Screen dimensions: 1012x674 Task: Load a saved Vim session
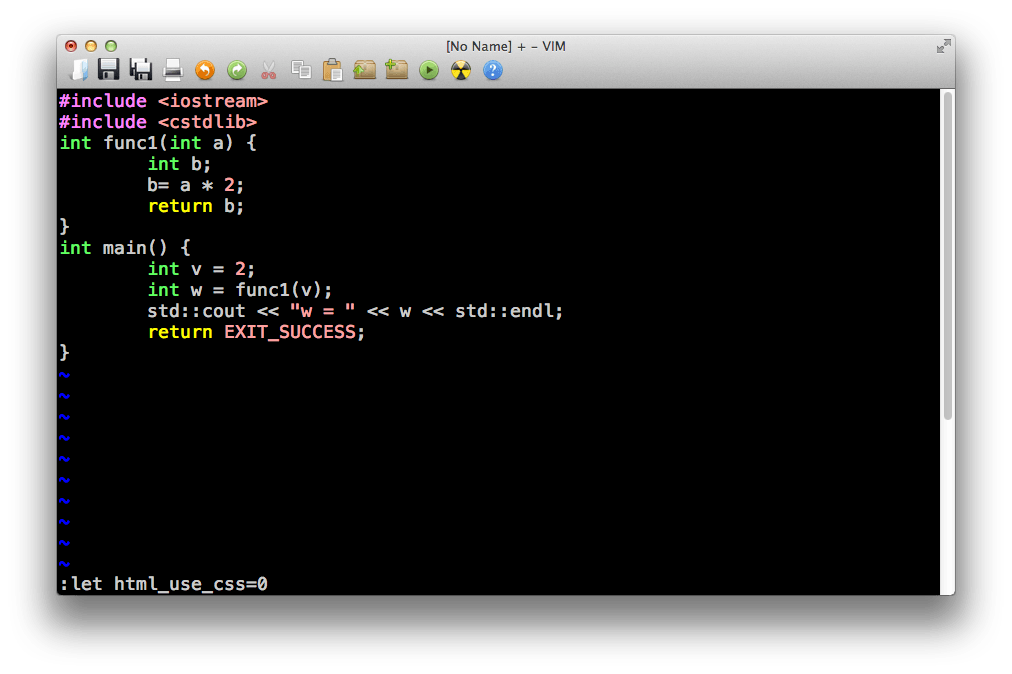click(364, 70)
